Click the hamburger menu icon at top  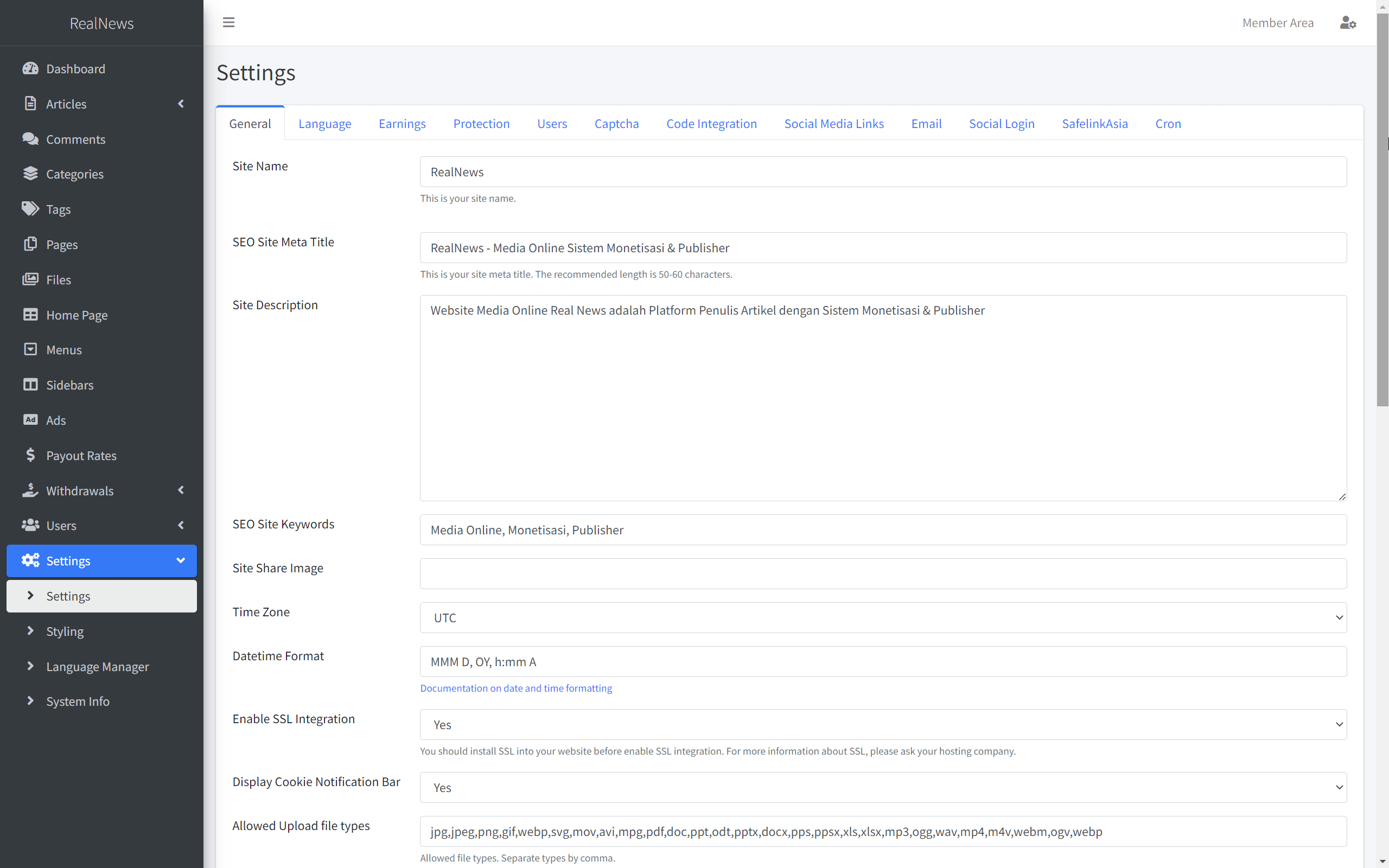(228, 22)
